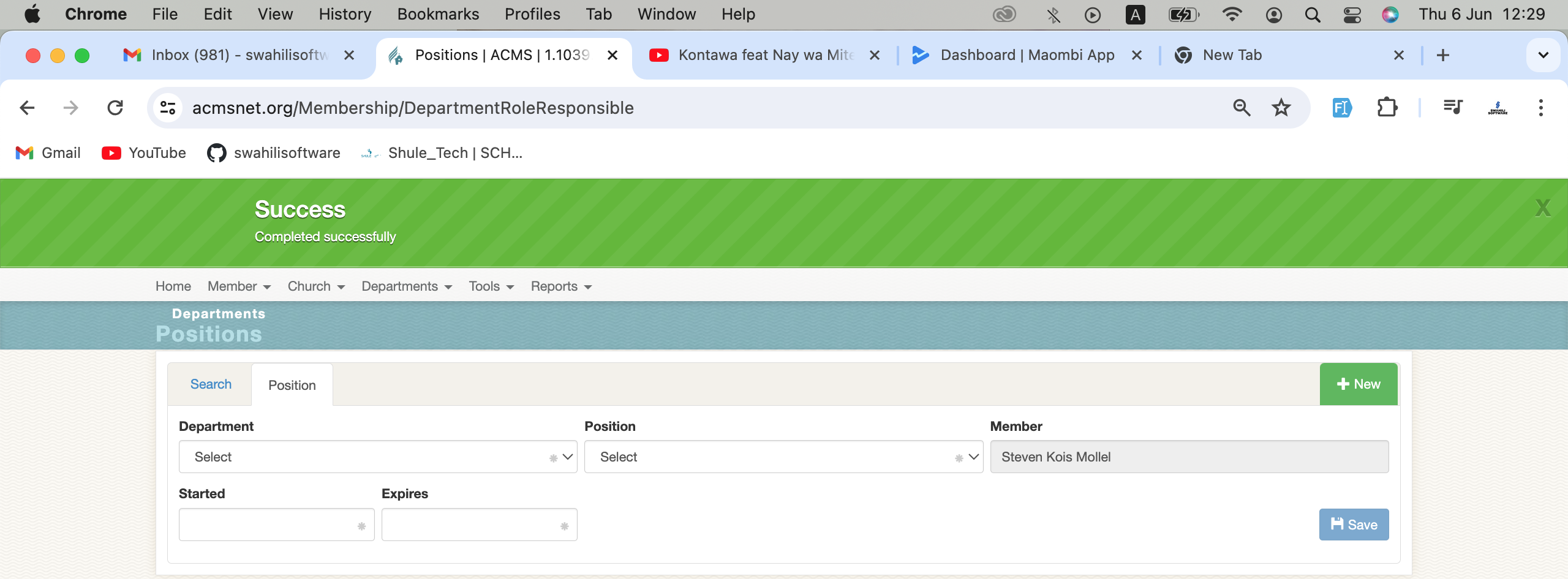Open the Reports navigation menu
1568x579 pixels.
click(560, 286)
